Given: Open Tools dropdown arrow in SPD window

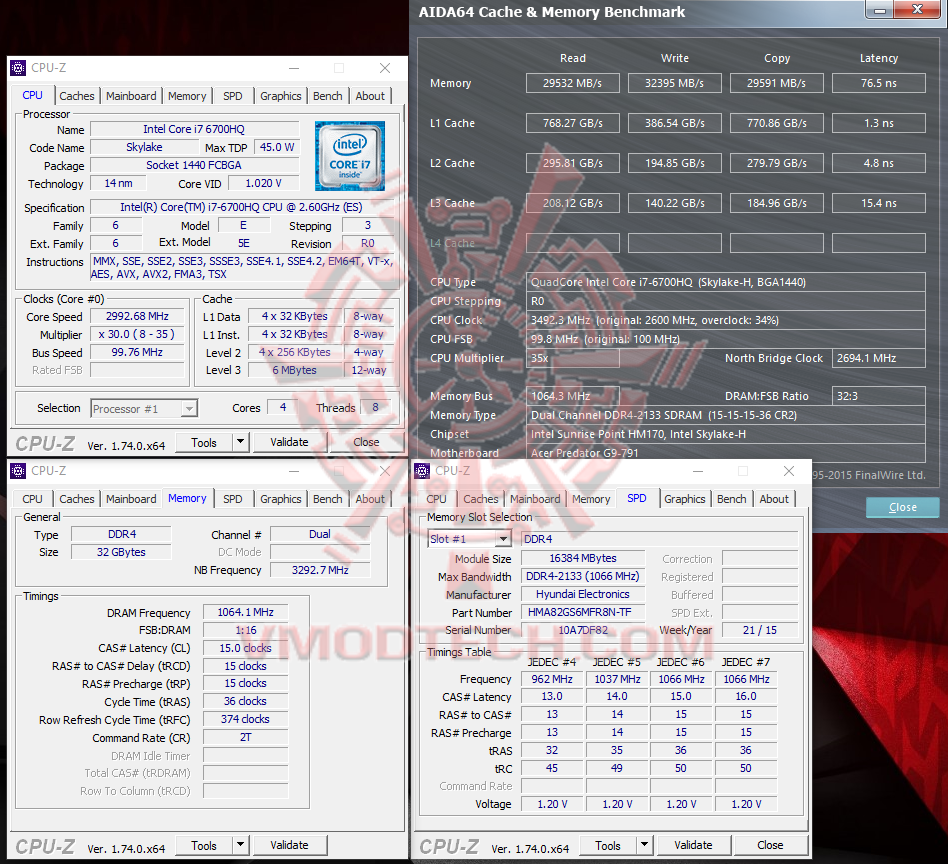Looking at the screenshot, I should tap(644, 845).
